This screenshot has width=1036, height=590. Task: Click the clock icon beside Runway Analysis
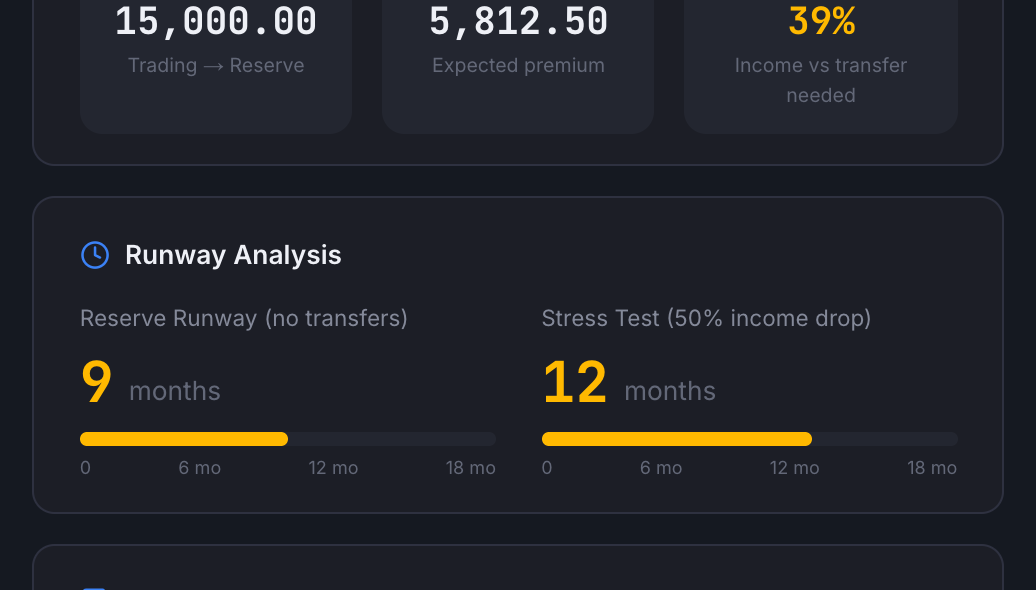pyautogui.click(x=94, y=255)
